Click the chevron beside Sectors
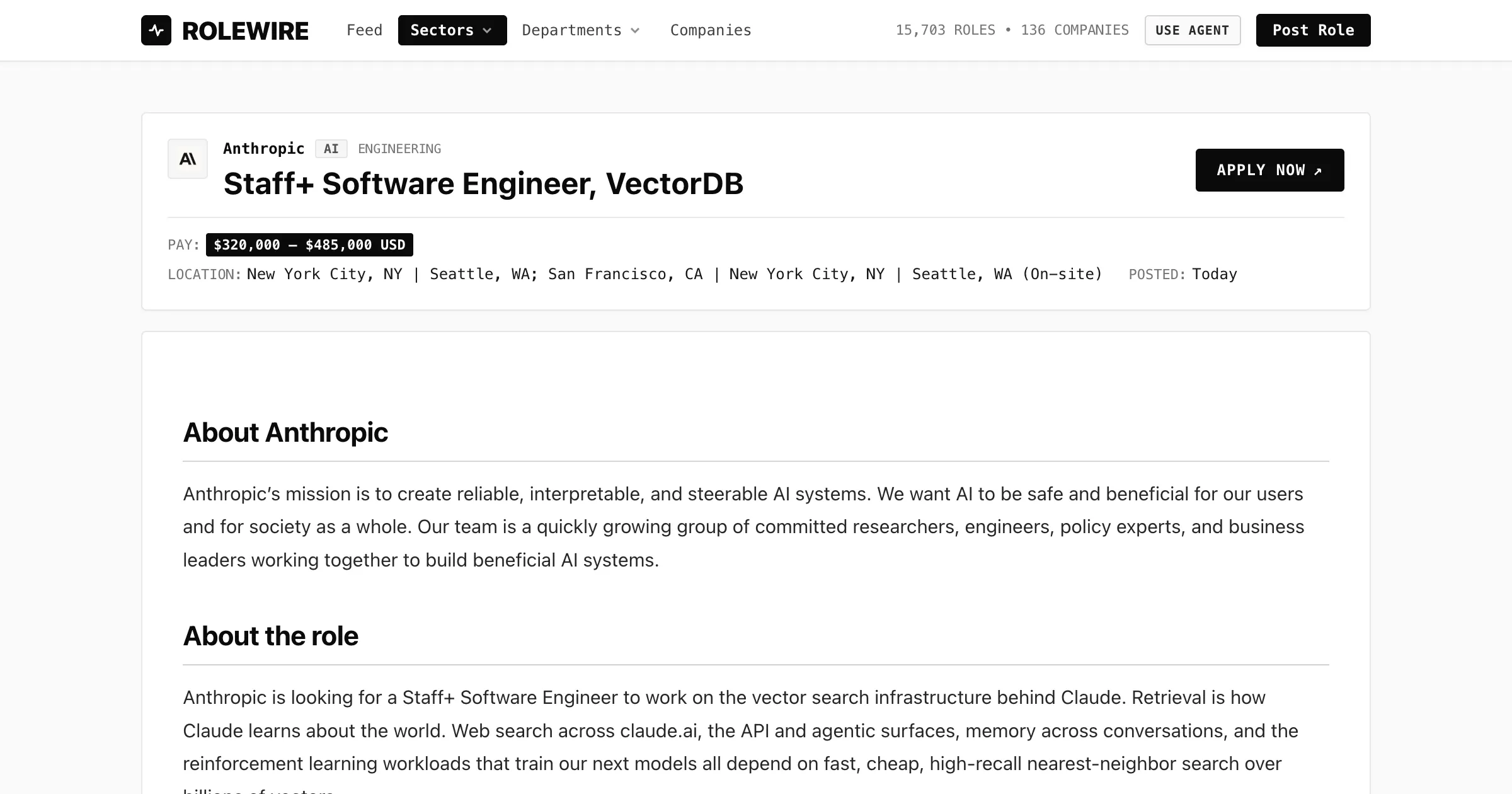The image size is (1512, 794). tap(487, 30)
